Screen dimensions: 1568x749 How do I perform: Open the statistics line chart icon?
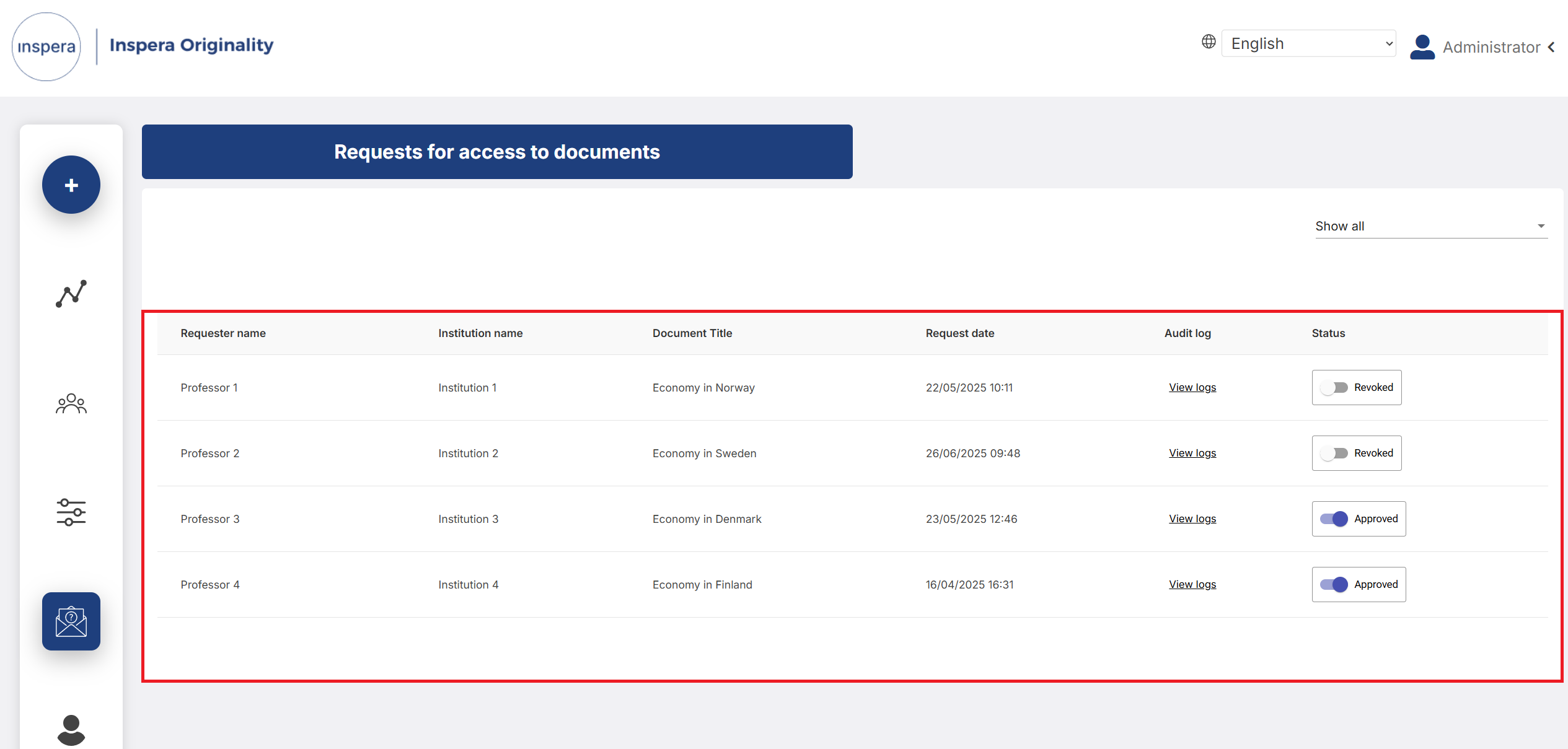(x=71, y=294)
